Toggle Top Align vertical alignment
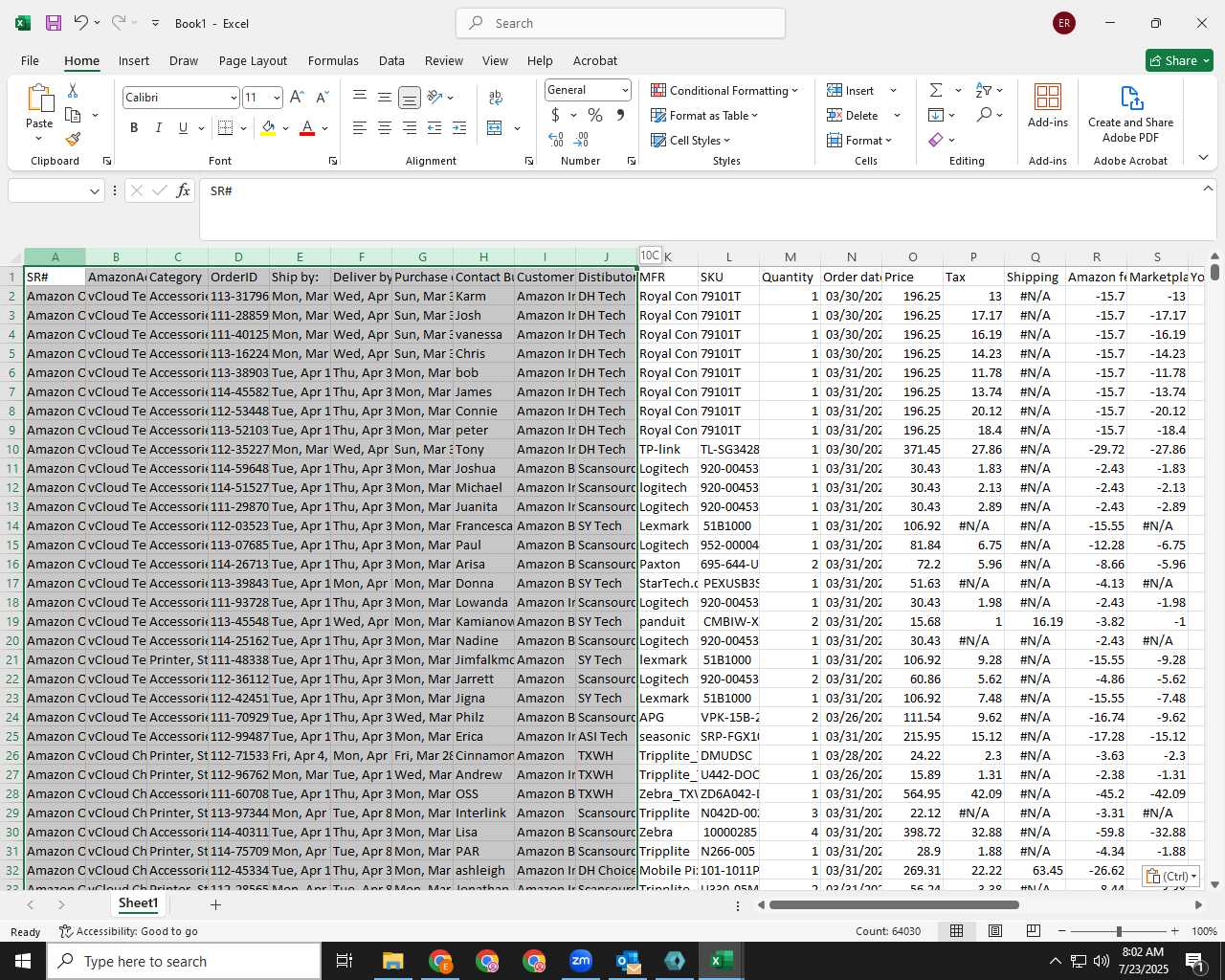1225x980 pixels. 360,97
